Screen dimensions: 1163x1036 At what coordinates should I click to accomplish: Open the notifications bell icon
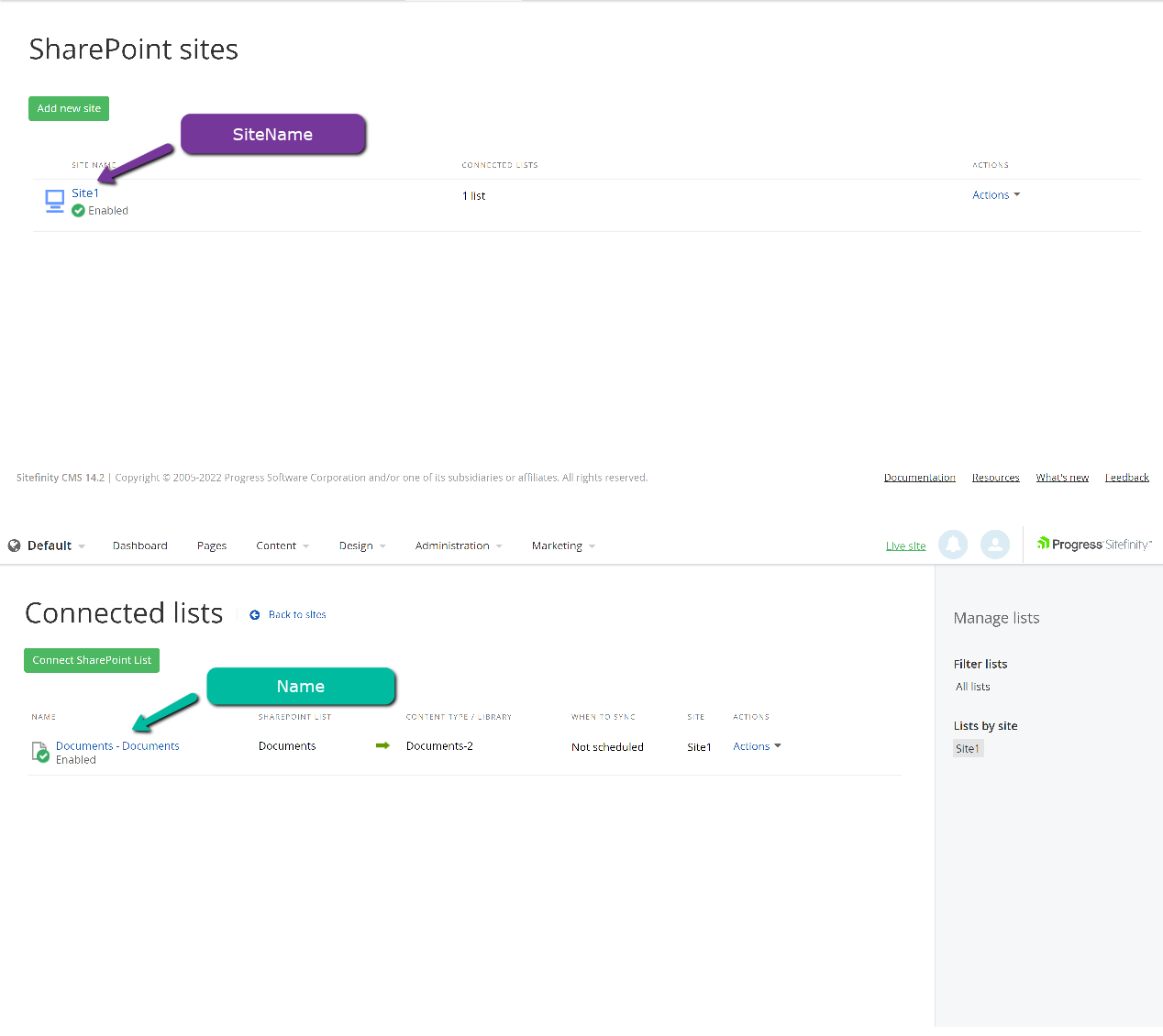click(x=953, y=545)
